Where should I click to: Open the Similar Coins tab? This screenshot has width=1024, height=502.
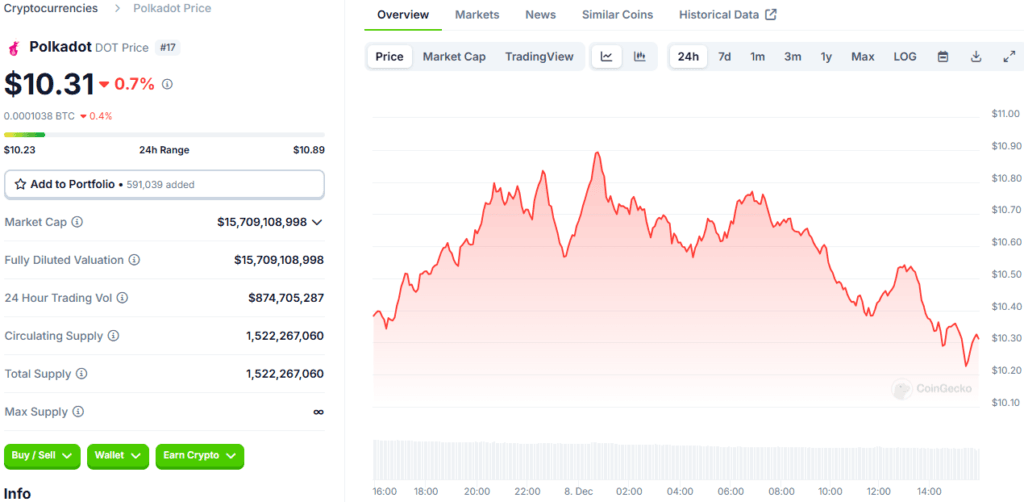pos(617,14)
